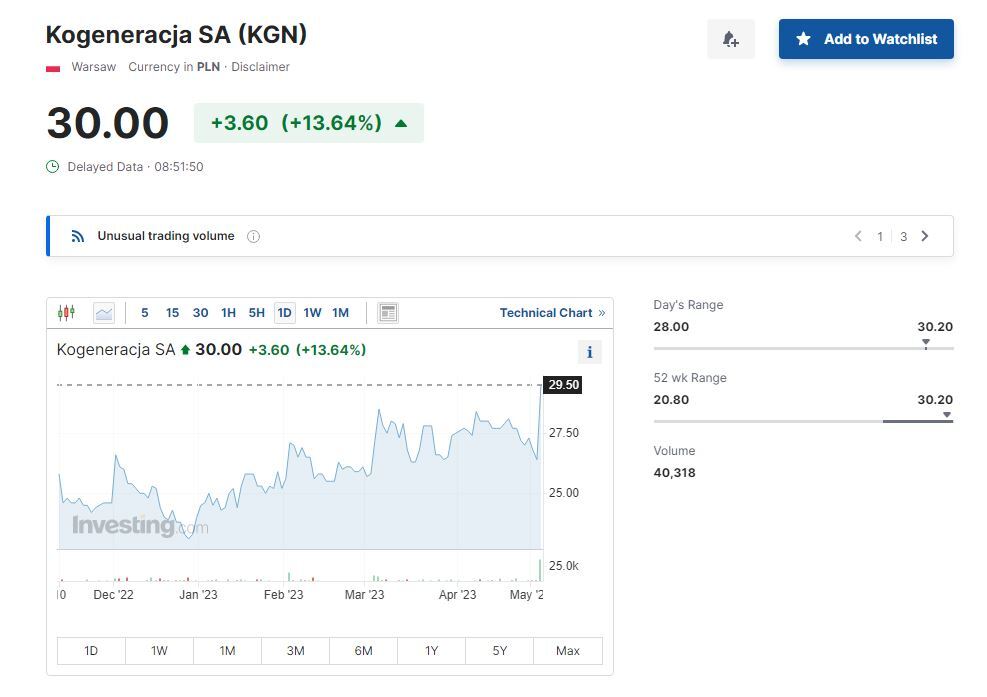Viewport: 987px width, 697px height.
Task: Click the create alert bell icon
Action: (730, 39)
